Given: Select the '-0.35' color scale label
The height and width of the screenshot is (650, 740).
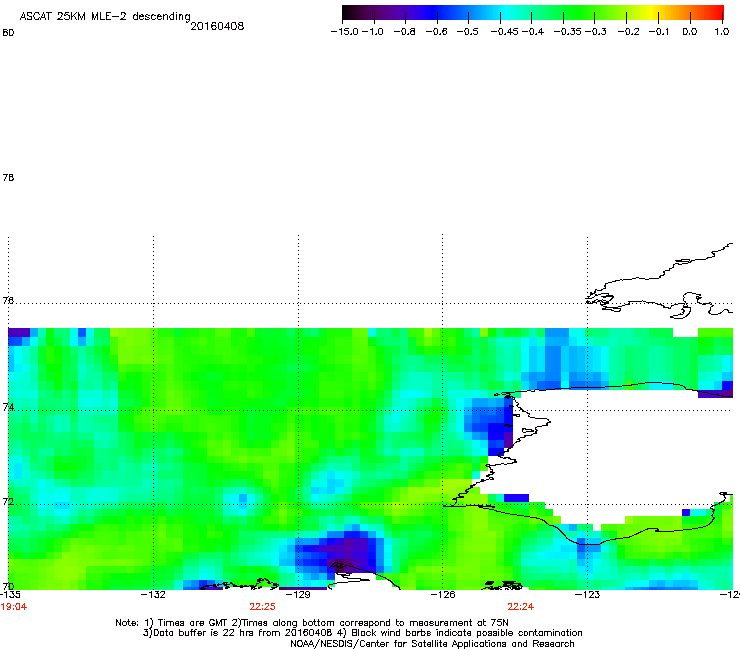Looking at the screenshot, I should (x=568, y=32).
